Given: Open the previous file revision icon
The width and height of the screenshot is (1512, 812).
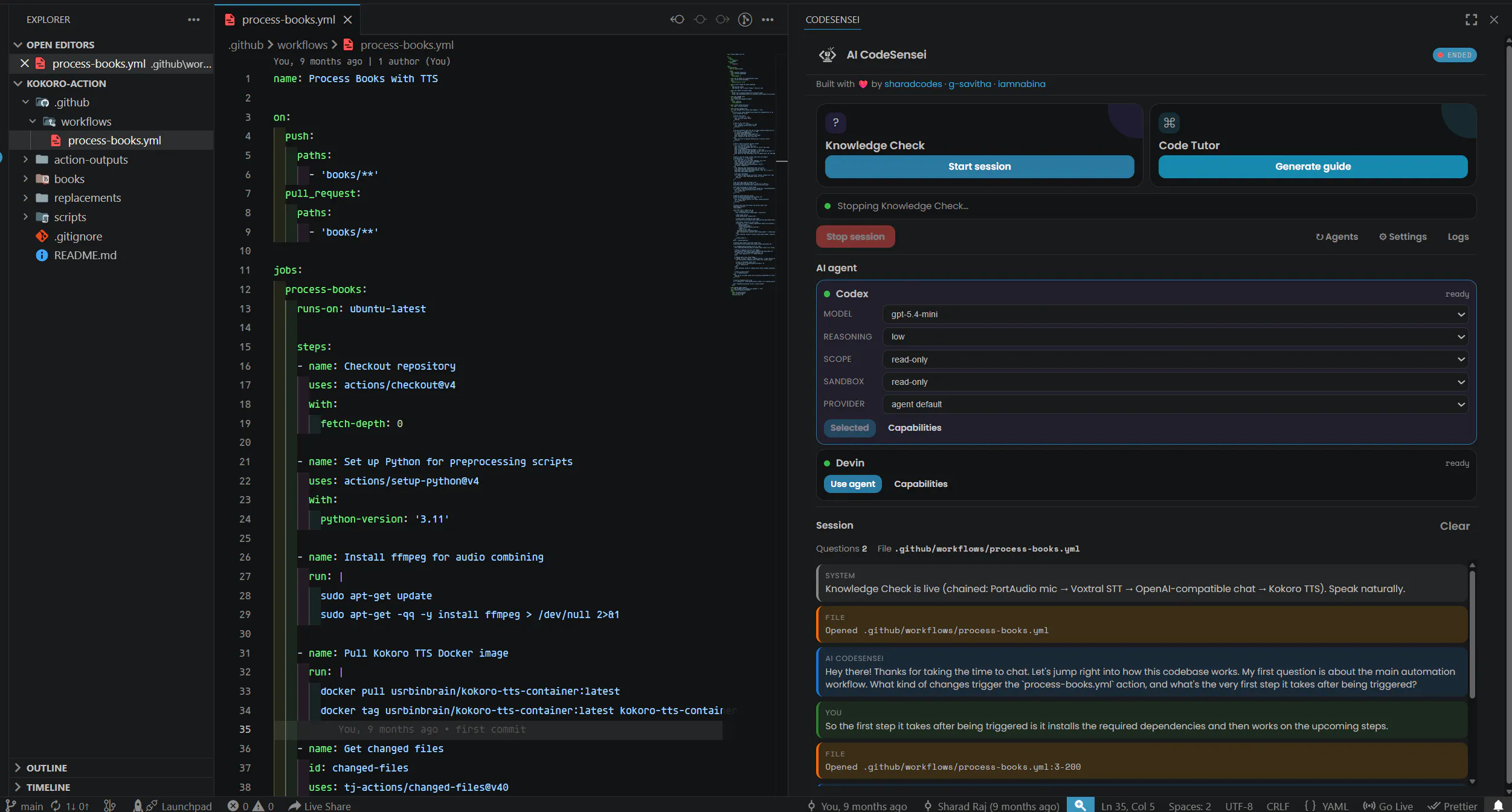Looking at the screenshot, I should pos(677,19).
